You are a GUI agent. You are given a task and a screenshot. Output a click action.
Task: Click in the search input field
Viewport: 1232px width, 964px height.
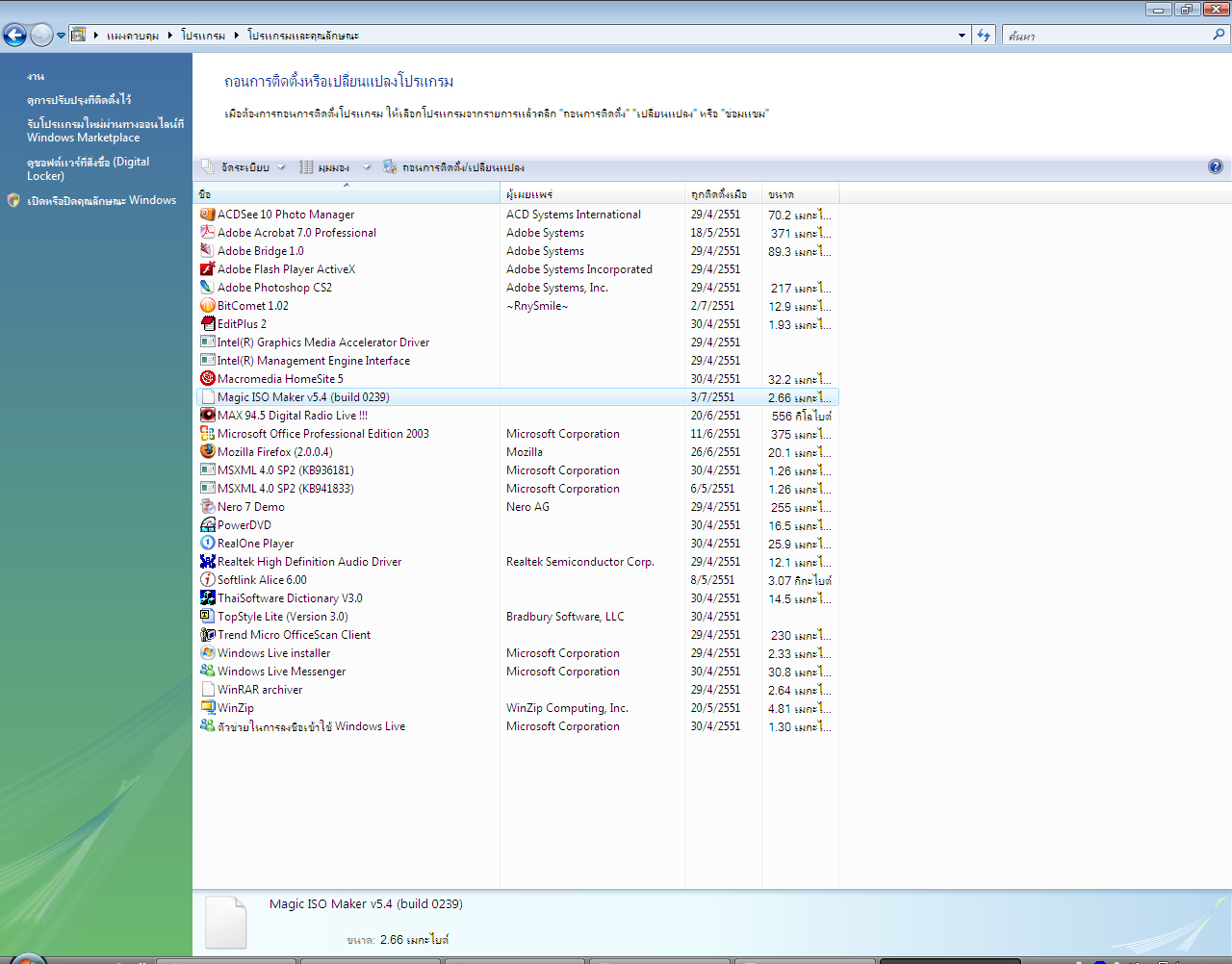(x=1107, y=36)
